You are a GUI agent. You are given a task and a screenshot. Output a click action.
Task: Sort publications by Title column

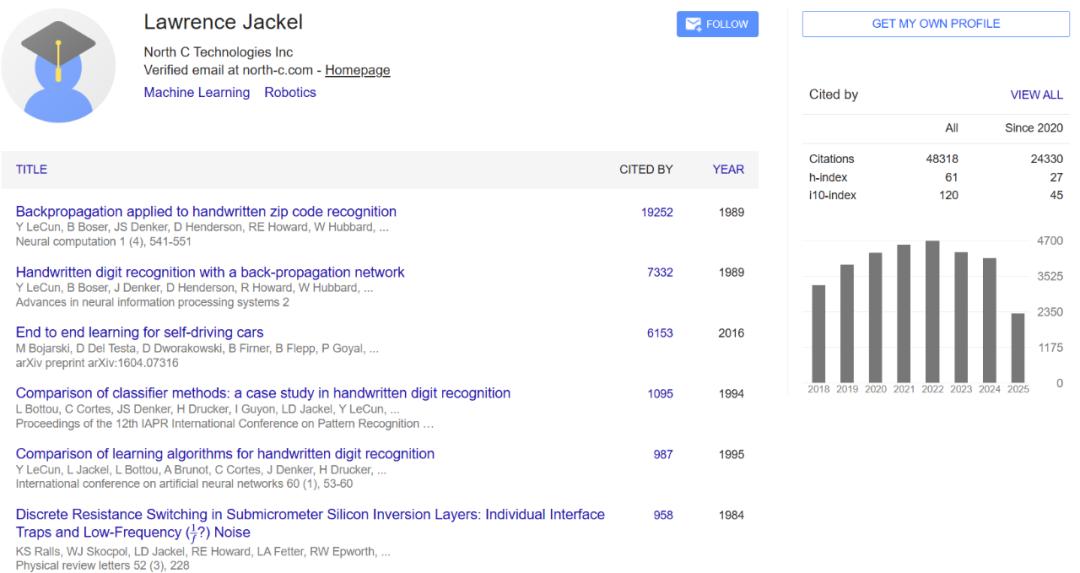(32, 169)
